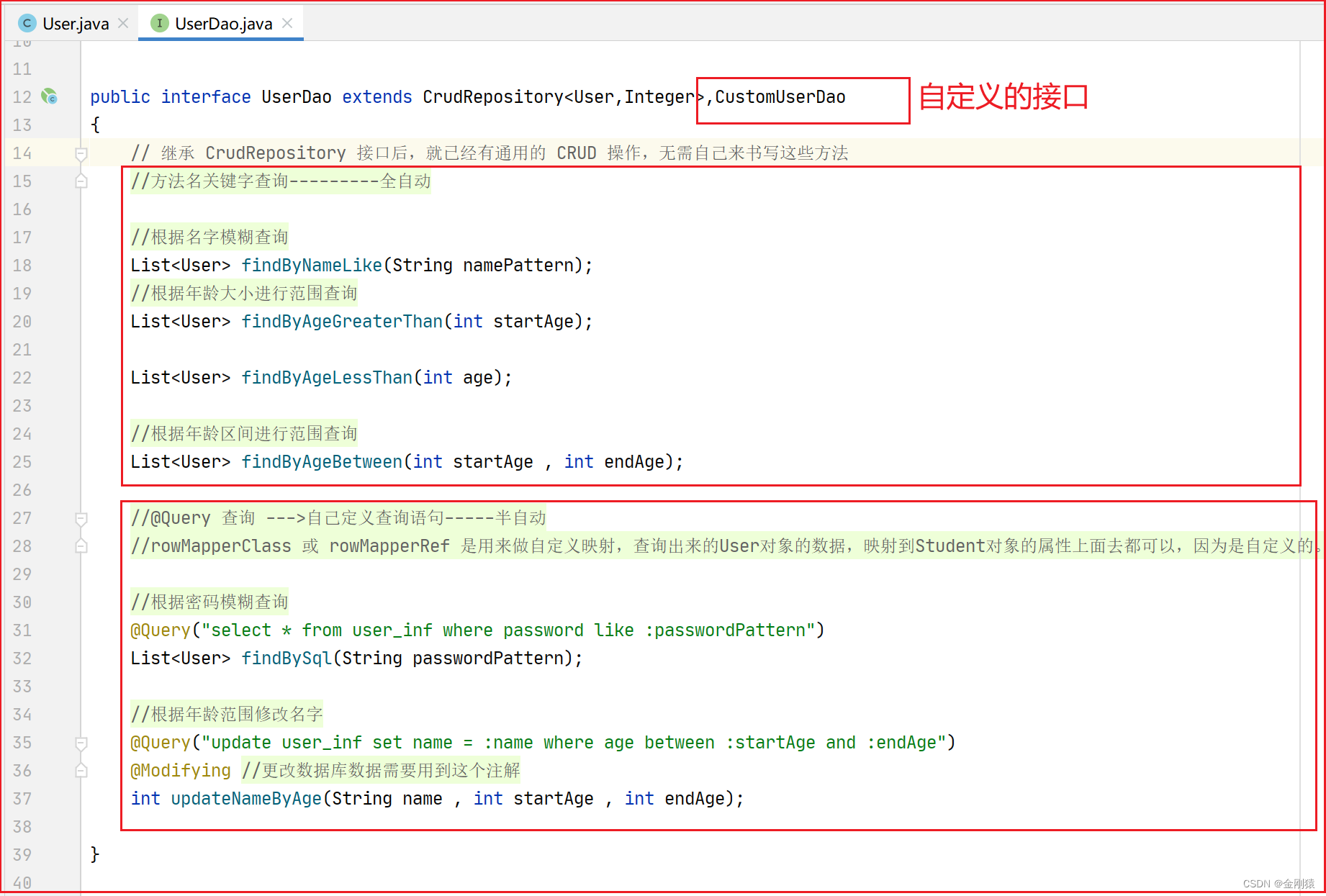
Task: Toggle the fold marker at line 28
Action: tap(81, 546)
